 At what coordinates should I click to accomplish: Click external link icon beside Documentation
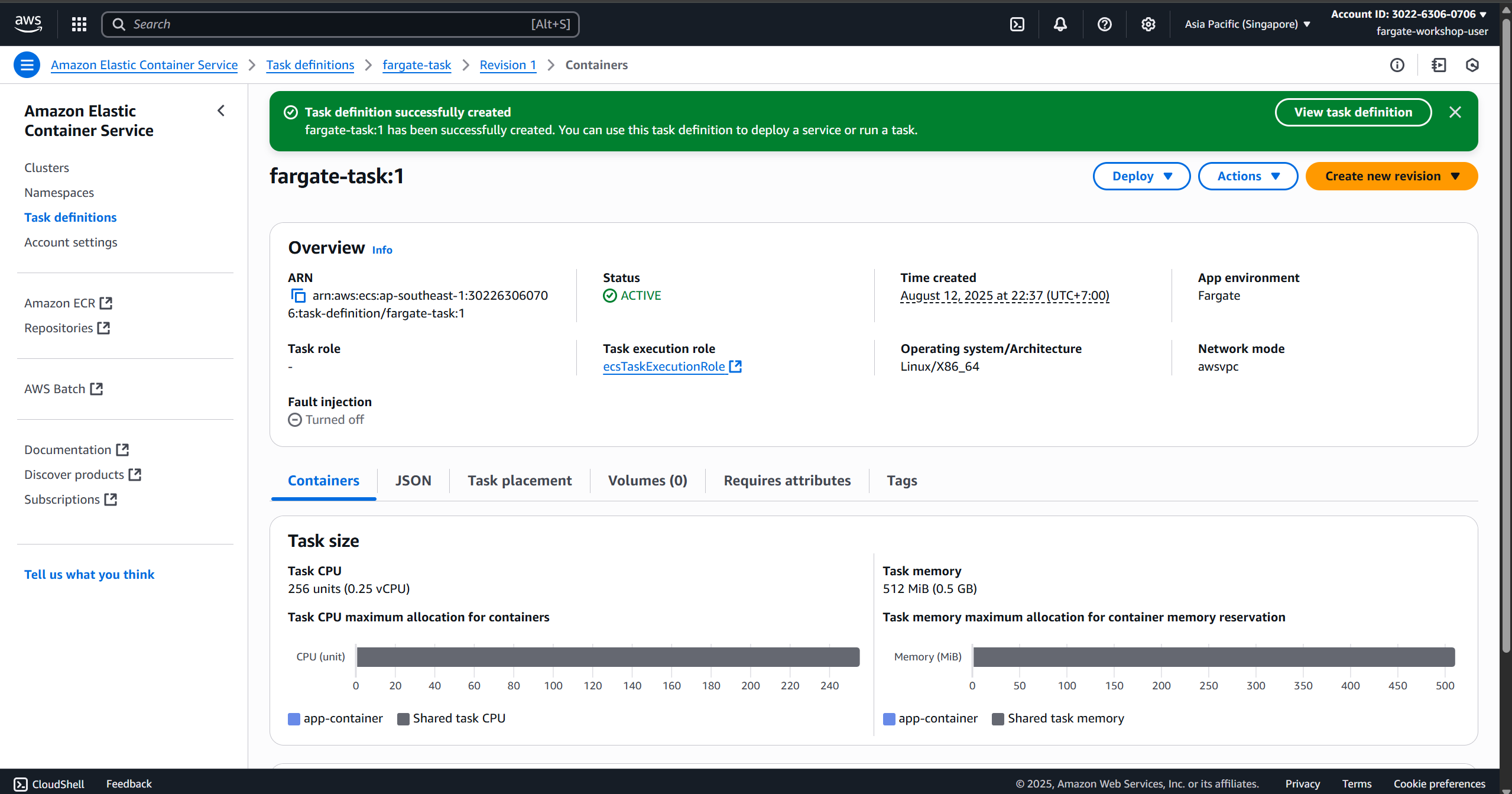pos(122,450)
